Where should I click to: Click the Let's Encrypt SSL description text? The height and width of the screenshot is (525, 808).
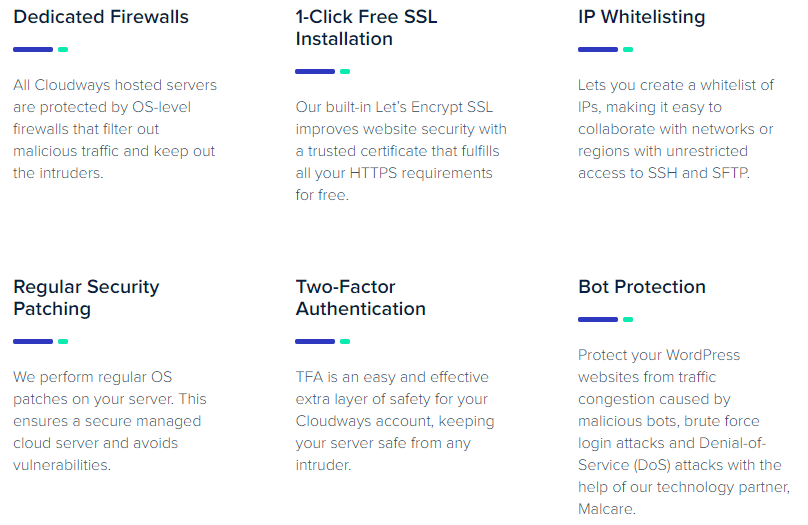(x=400, y=151)
